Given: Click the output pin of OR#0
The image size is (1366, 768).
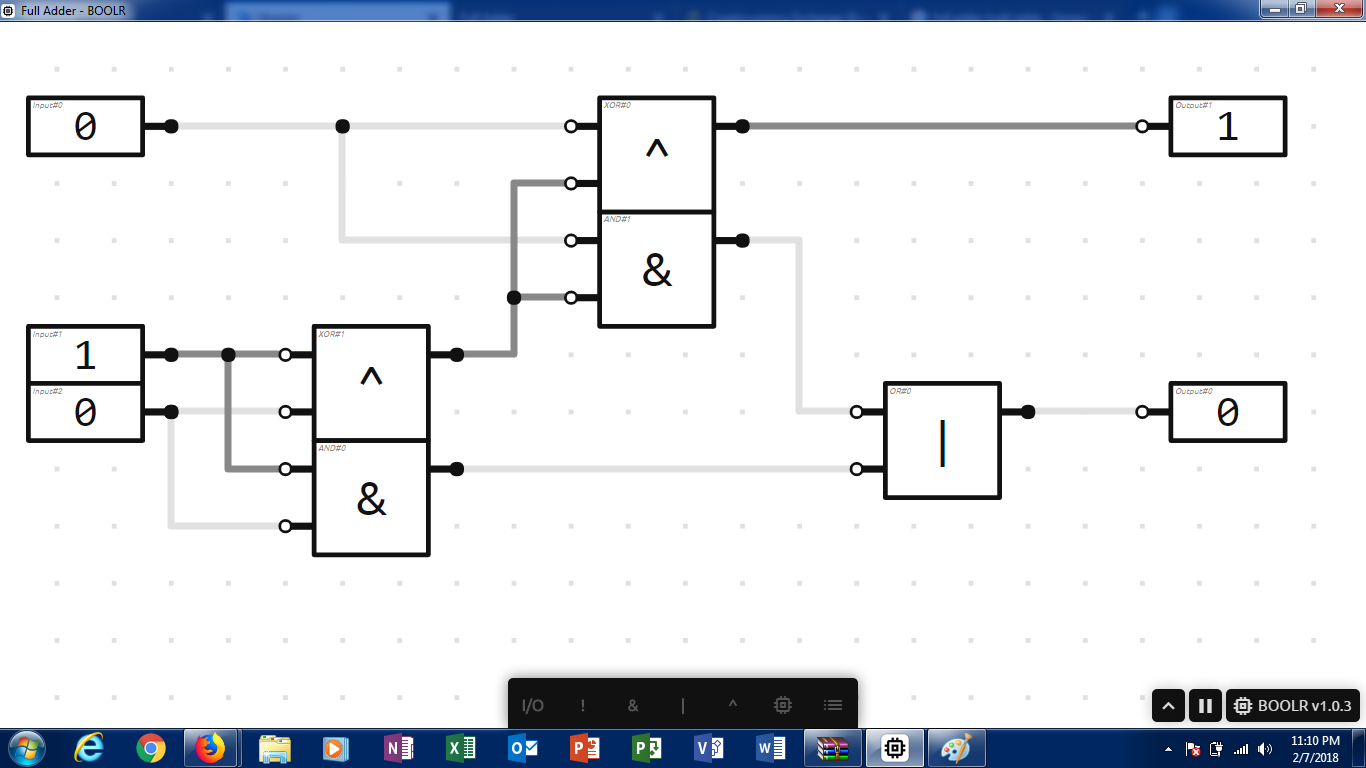Looking at the screenshot, I should tap(1028, 411).
